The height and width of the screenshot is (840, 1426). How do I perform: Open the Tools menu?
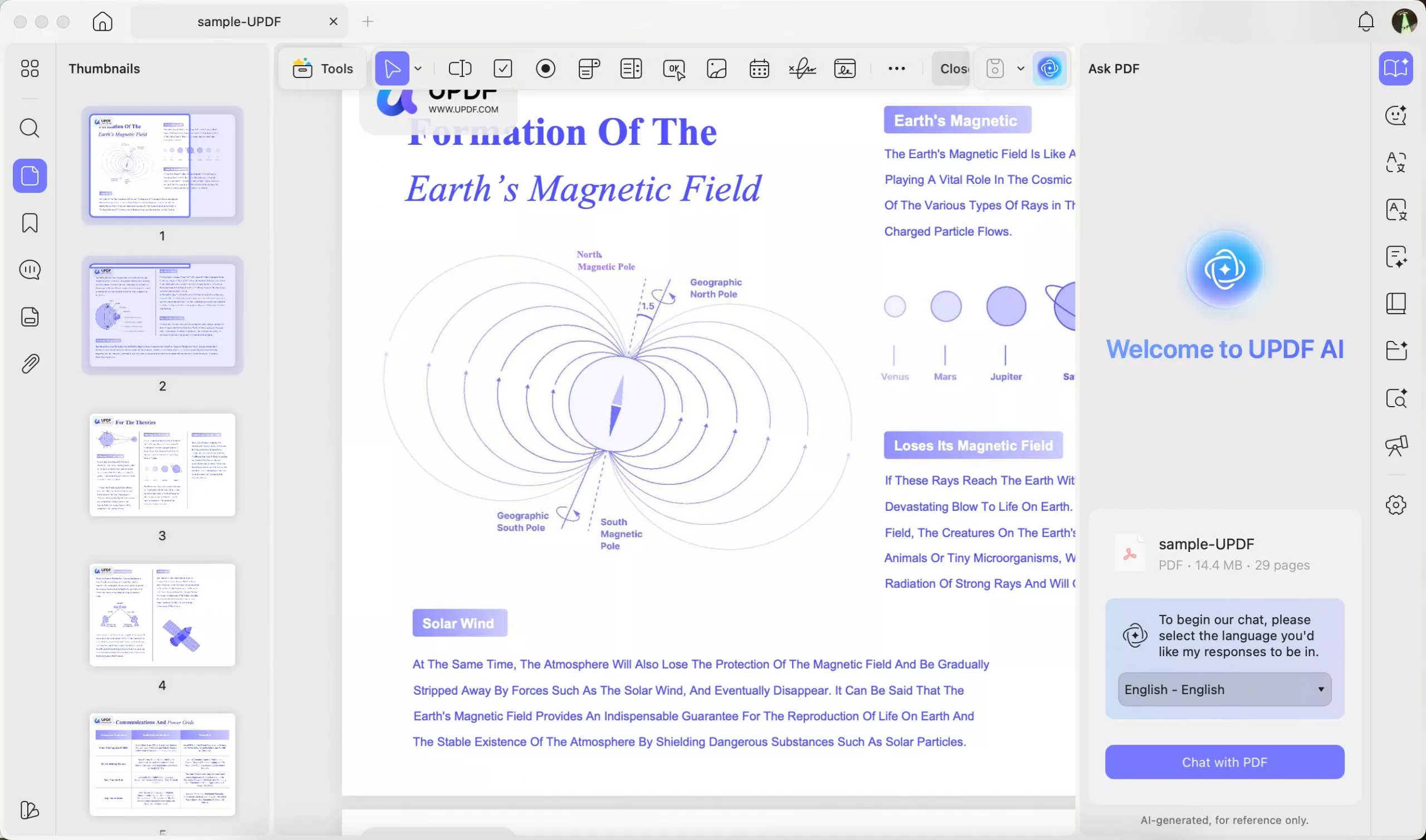point(323,69)
